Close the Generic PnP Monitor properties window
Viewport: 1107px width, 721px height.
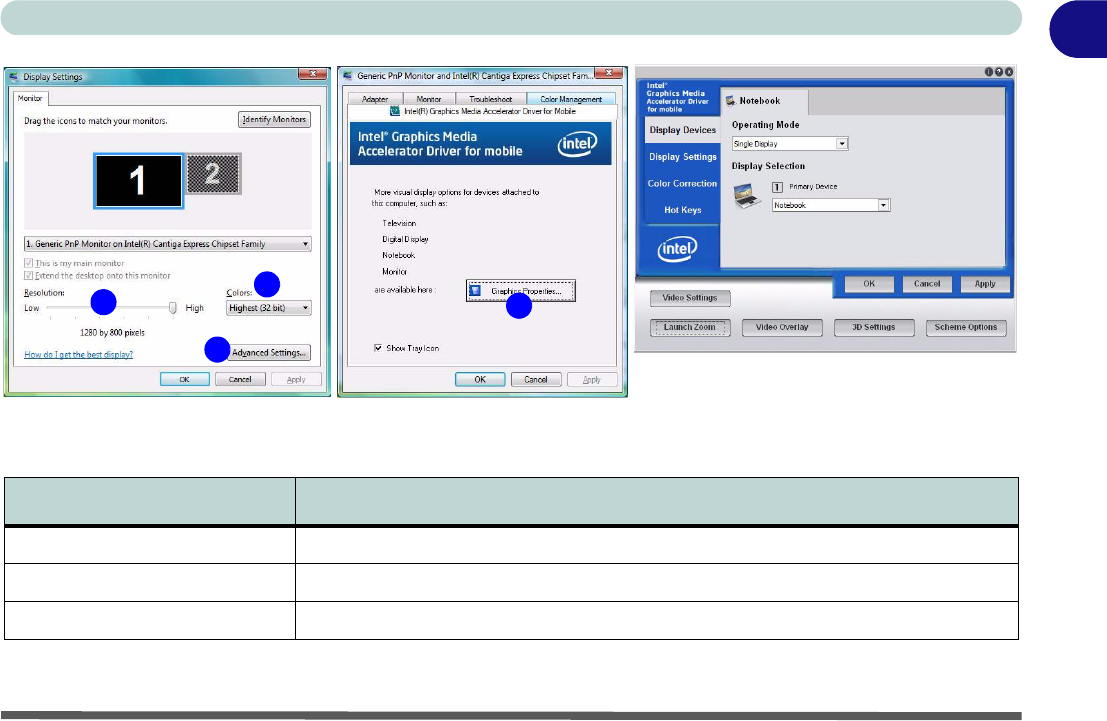pos(609,73)
